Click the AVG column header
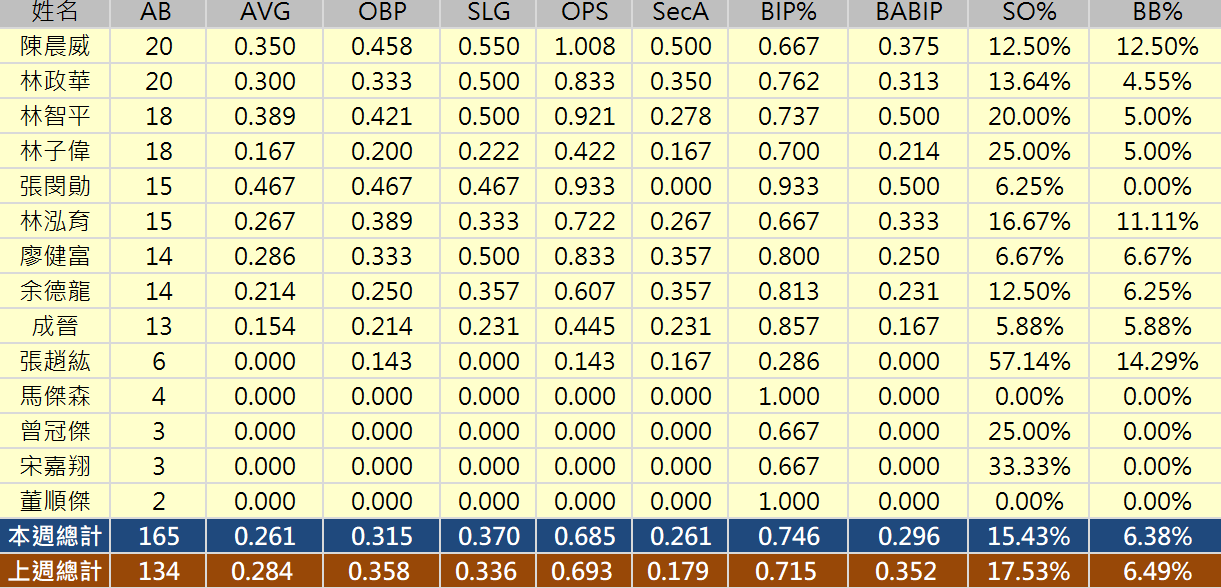Viewport: 1221px width, 588px height. tap(265, 13)
